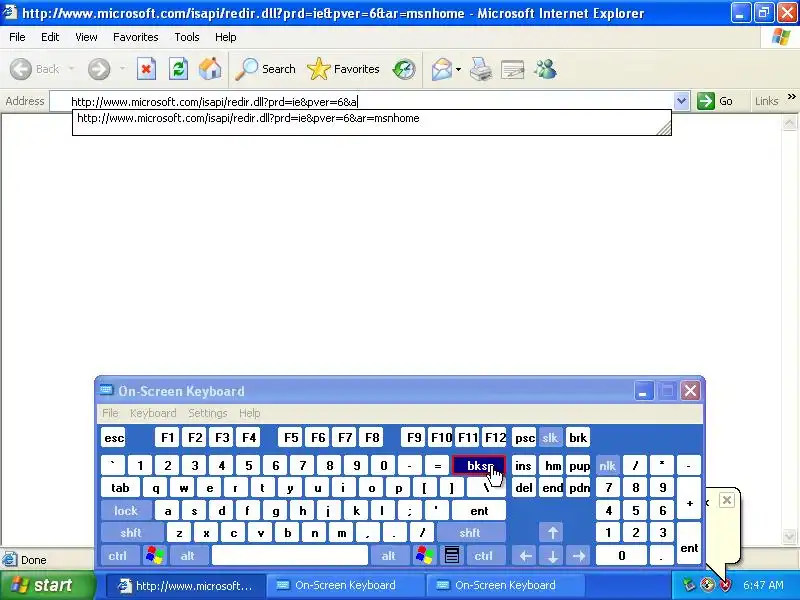The image size is (800, 600).
Task: Open the Mail button dropdown arrow
Action: click(x=459, y=69)
